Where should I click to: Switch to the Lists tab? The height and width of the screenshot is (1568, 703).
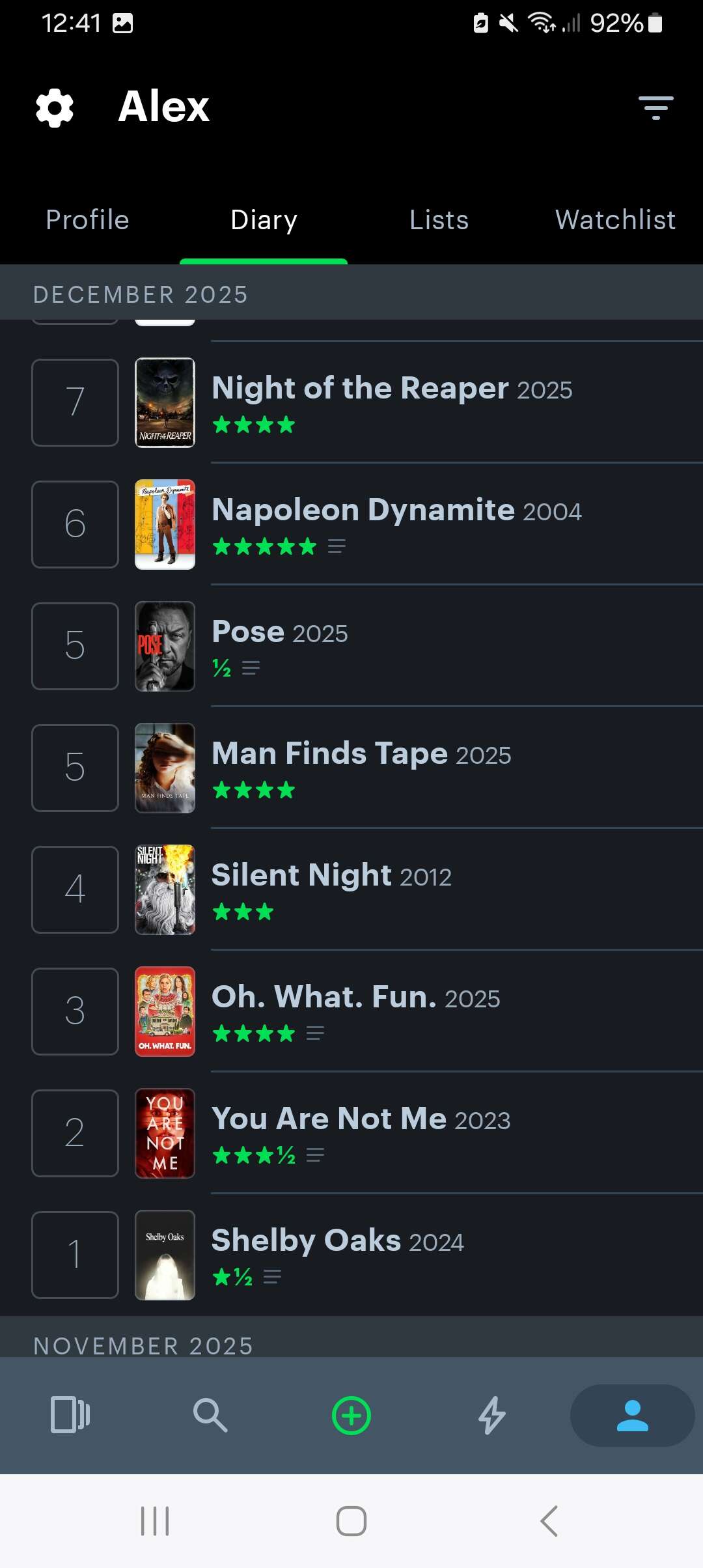(439, 220)
